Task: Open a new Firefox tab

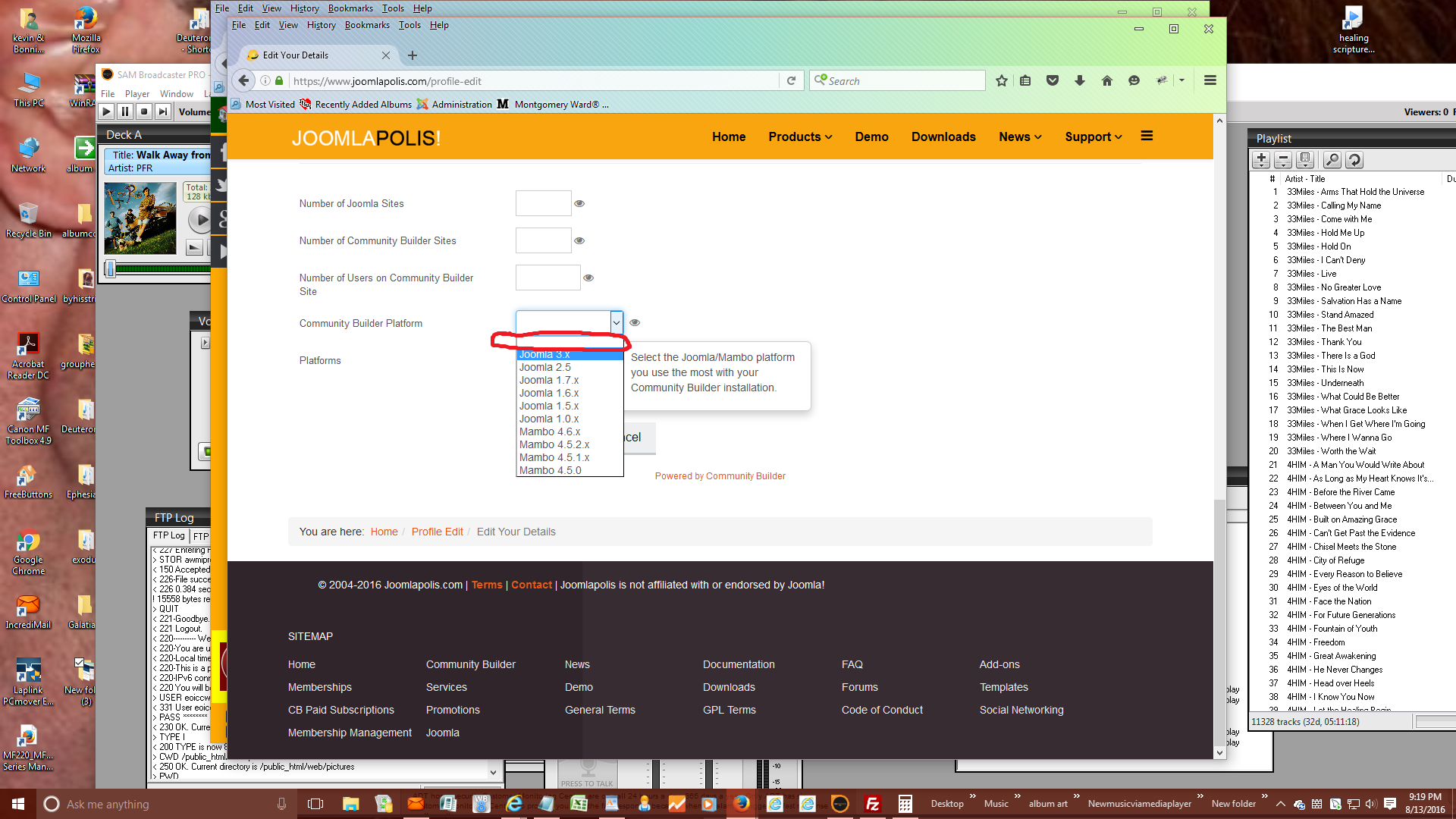Action: tap(413, 55)
